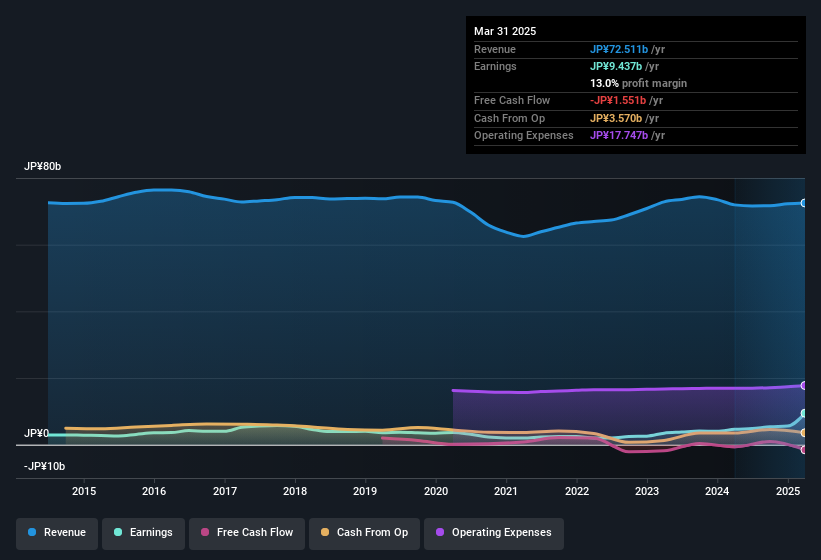Click the 2016 x-axis label

pos(154,491)
